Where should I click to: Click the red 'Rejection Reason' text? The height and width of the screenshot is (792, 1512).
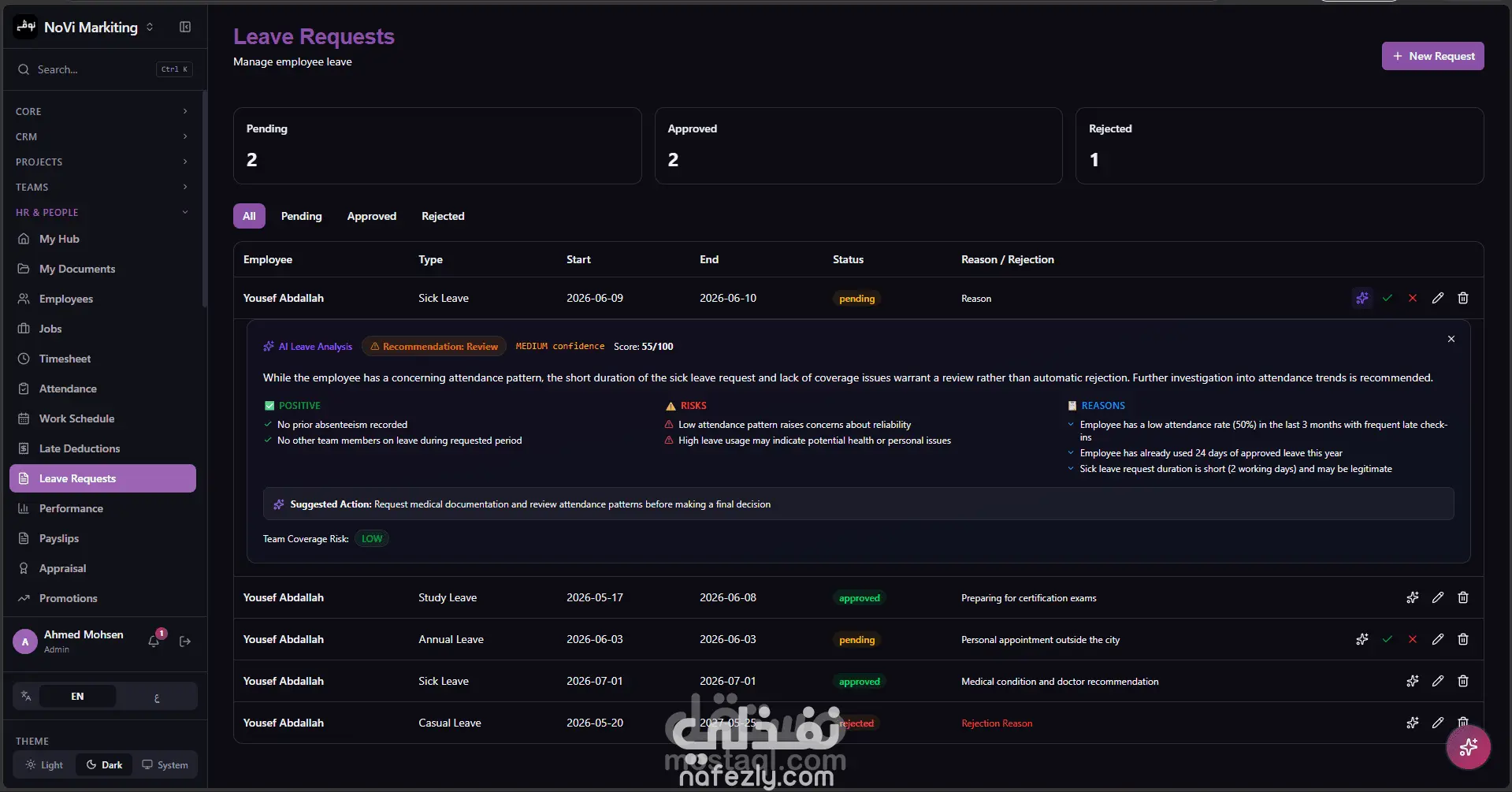pos(997,723)
